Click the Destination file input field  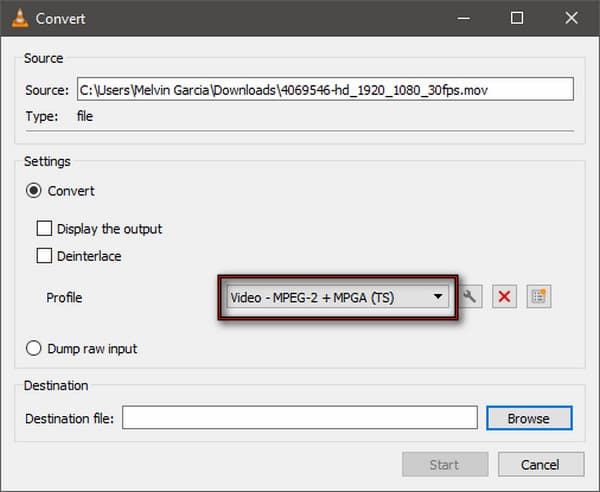click(300, 418)
